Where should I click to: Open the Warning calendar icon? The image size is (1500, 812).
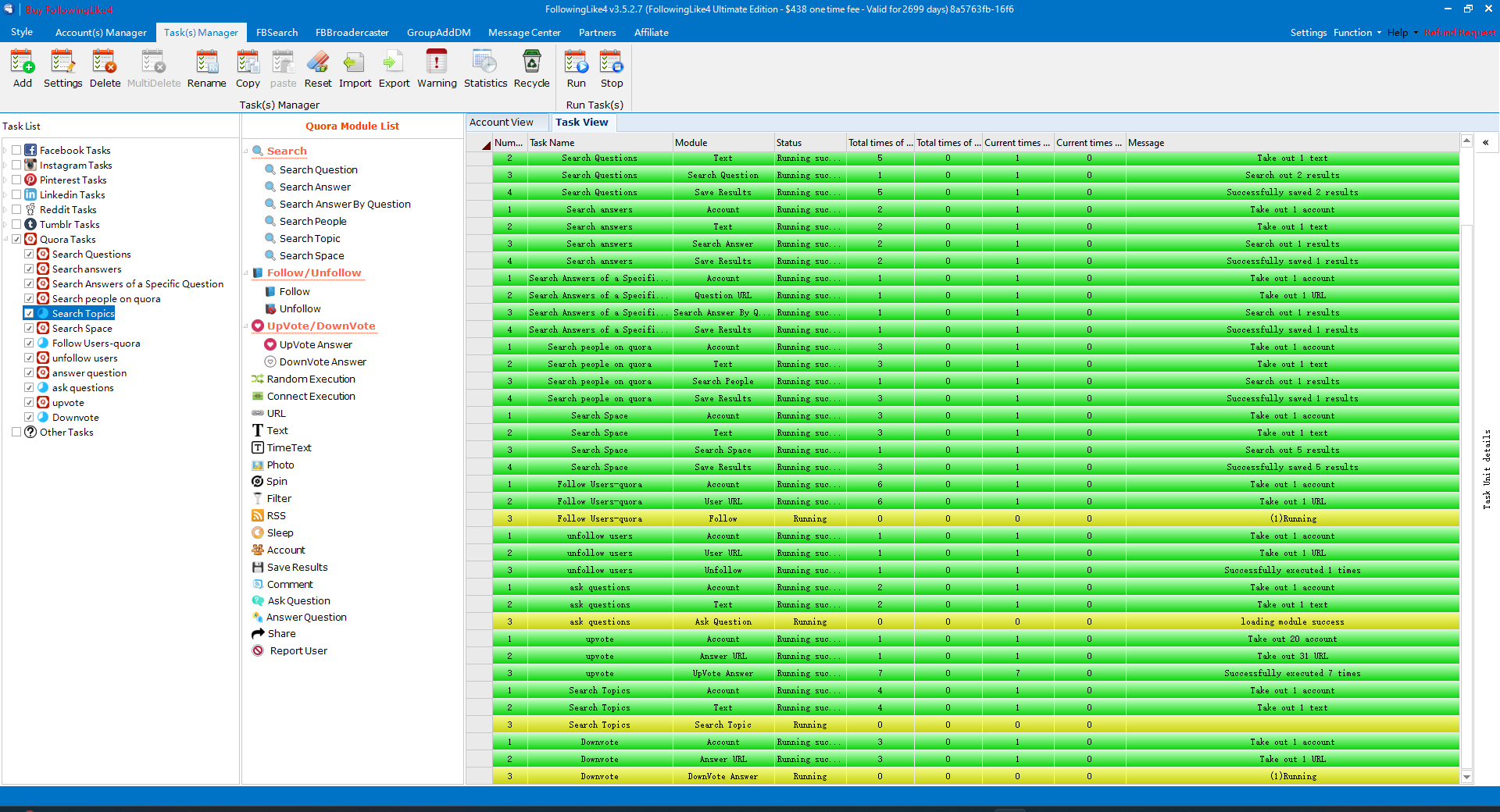(437, 69)
